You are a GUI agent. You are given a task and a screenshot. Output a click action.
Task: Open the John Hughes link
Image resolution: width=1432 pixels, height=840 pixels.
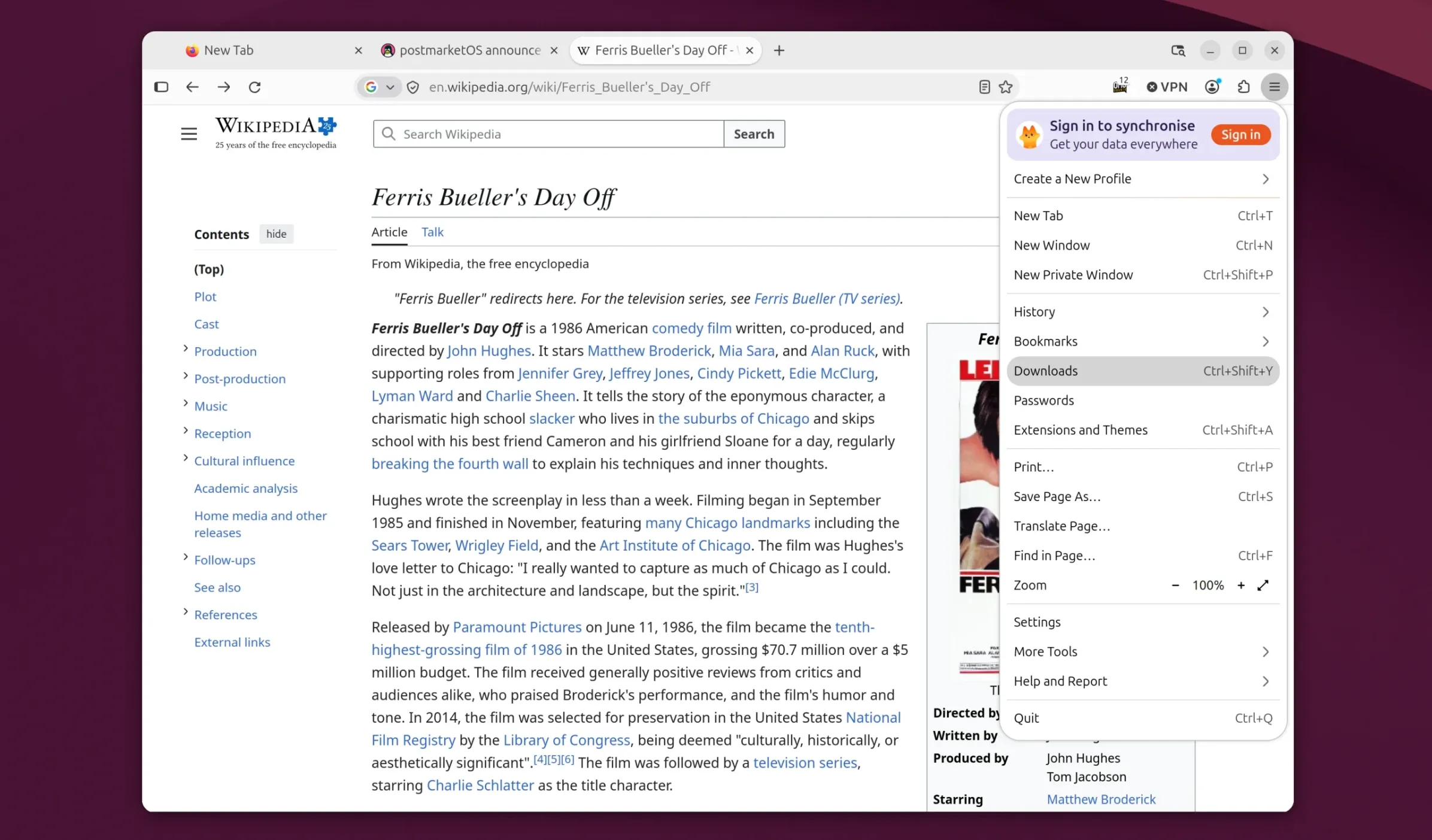[x=489, y=351]
